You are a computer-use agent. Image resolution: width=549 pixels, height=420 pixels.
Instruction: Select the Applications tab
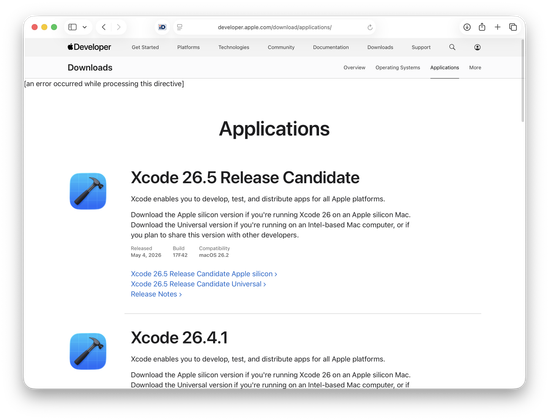[x=445, y=68]
